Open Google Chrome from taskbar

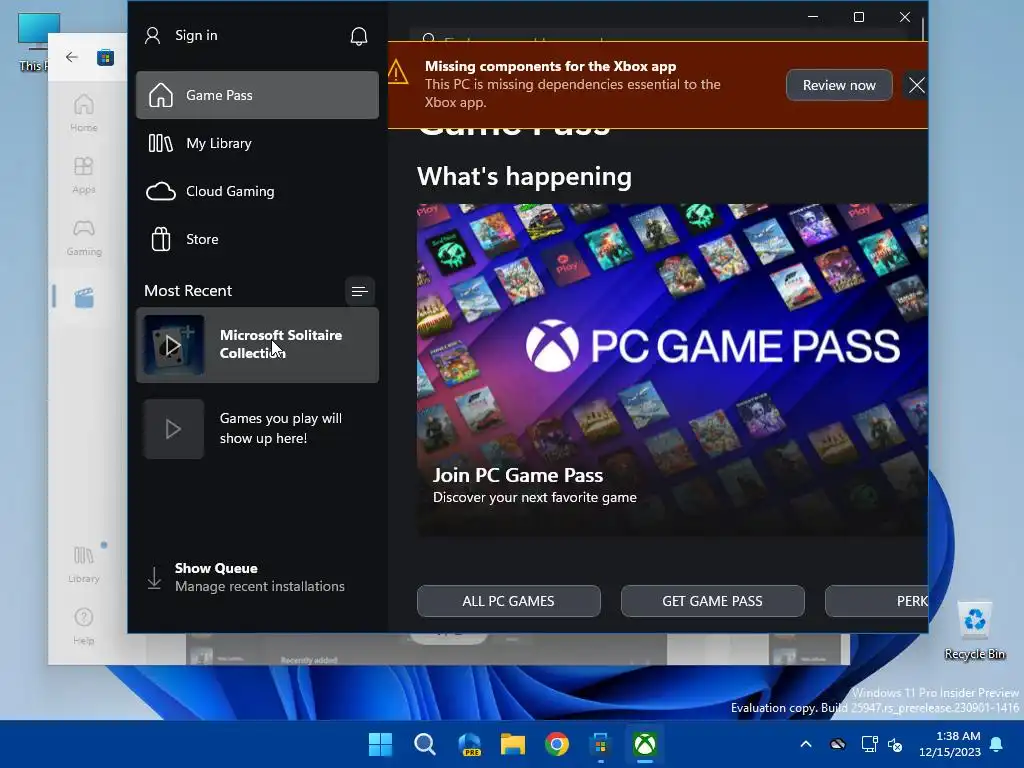(x=557, y=744)
